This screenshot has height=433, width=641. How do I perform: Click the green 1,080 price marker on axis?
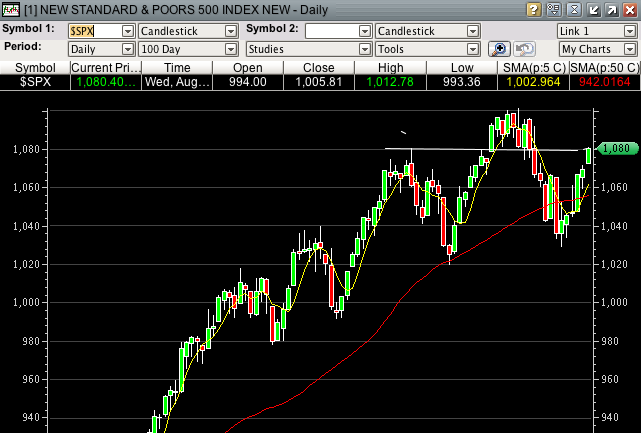point(617,148)
